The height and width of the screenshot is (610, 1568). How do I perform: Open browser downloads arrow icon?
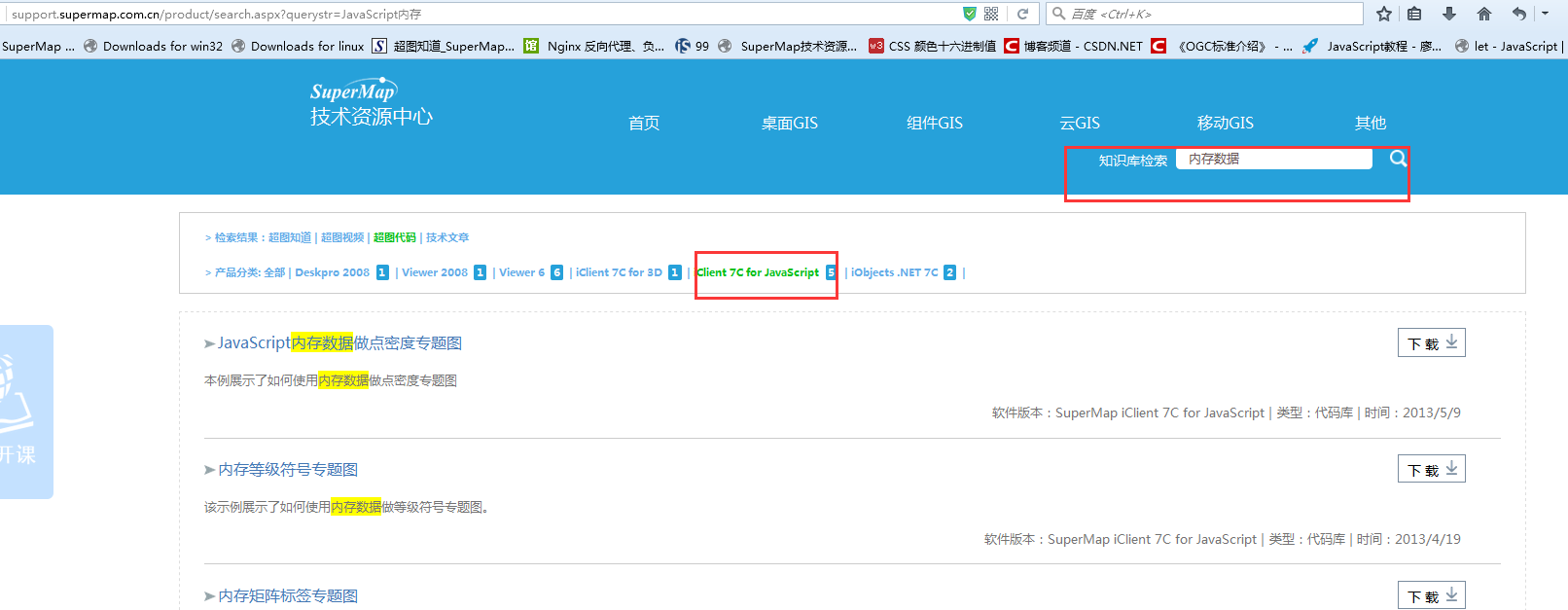1449,14
